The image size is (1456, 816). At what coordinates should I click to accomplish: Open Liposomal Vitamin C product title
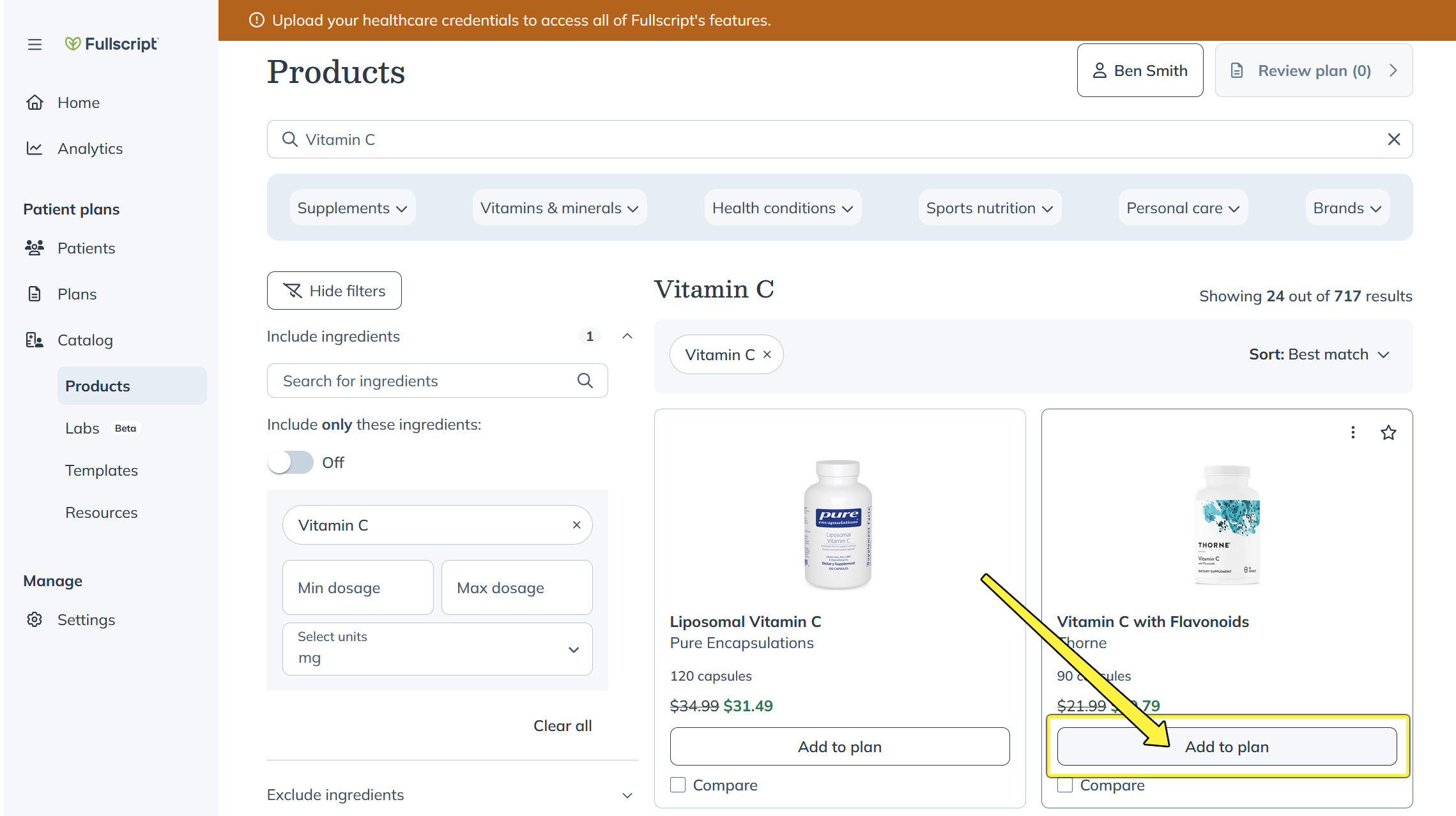(x=746, y=621)
